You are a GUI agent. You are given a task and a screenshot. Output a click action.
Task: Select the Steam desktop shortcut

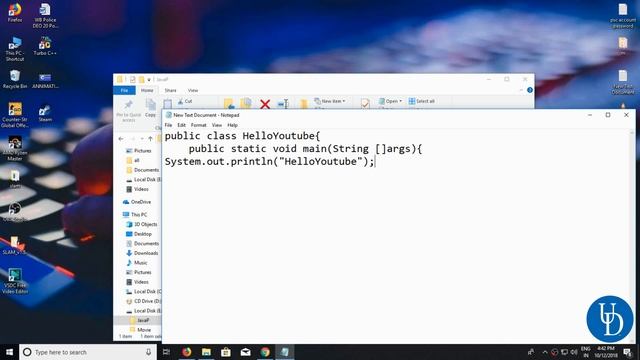pos(45,113)
